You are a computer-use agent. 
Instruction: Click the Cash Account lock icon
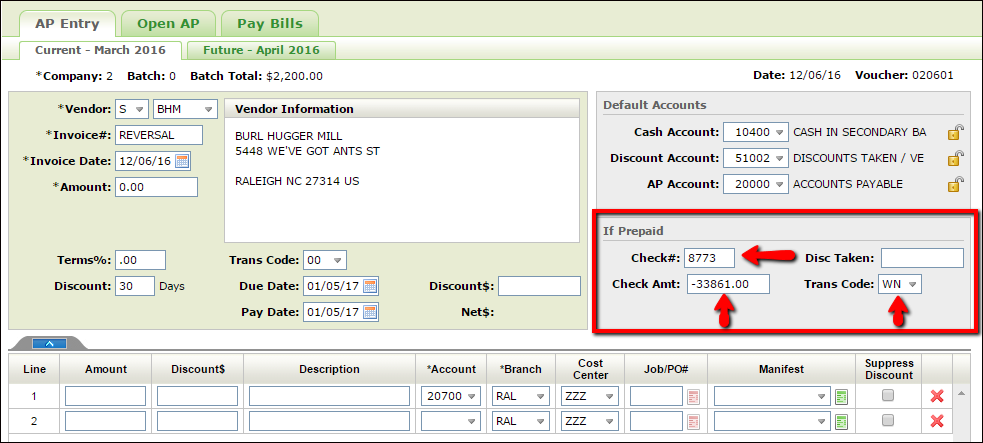pos(956,132)
